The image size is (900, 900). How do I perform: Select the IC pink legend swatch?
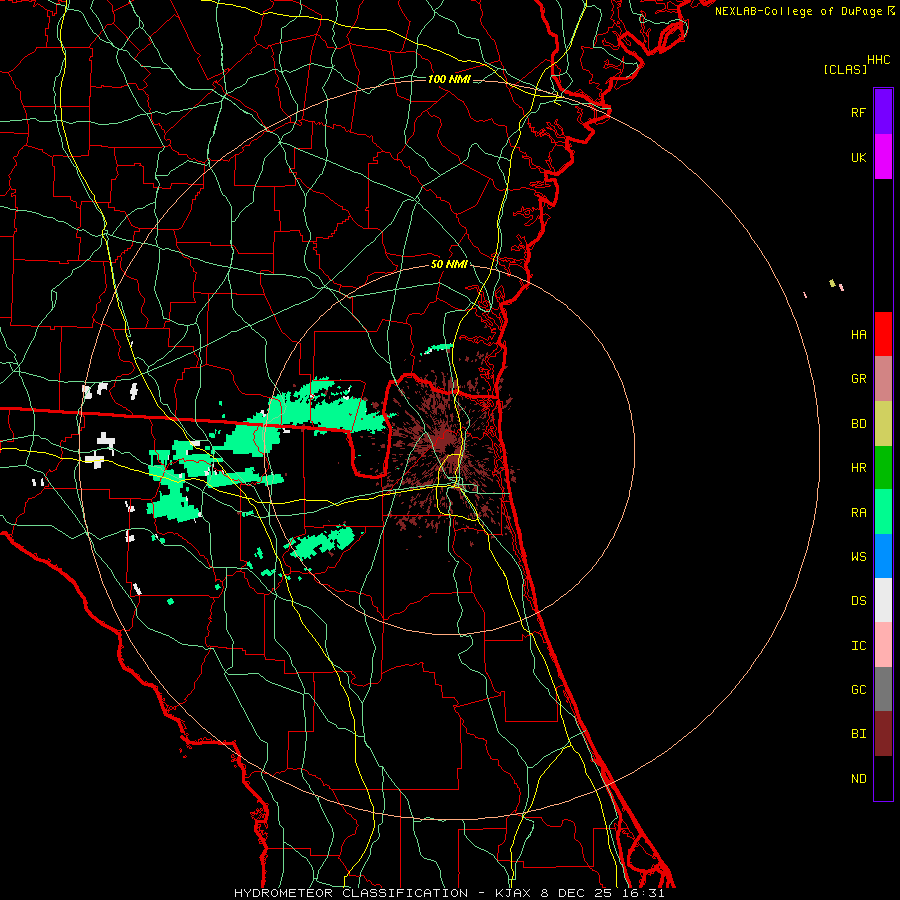pos(883,645)
